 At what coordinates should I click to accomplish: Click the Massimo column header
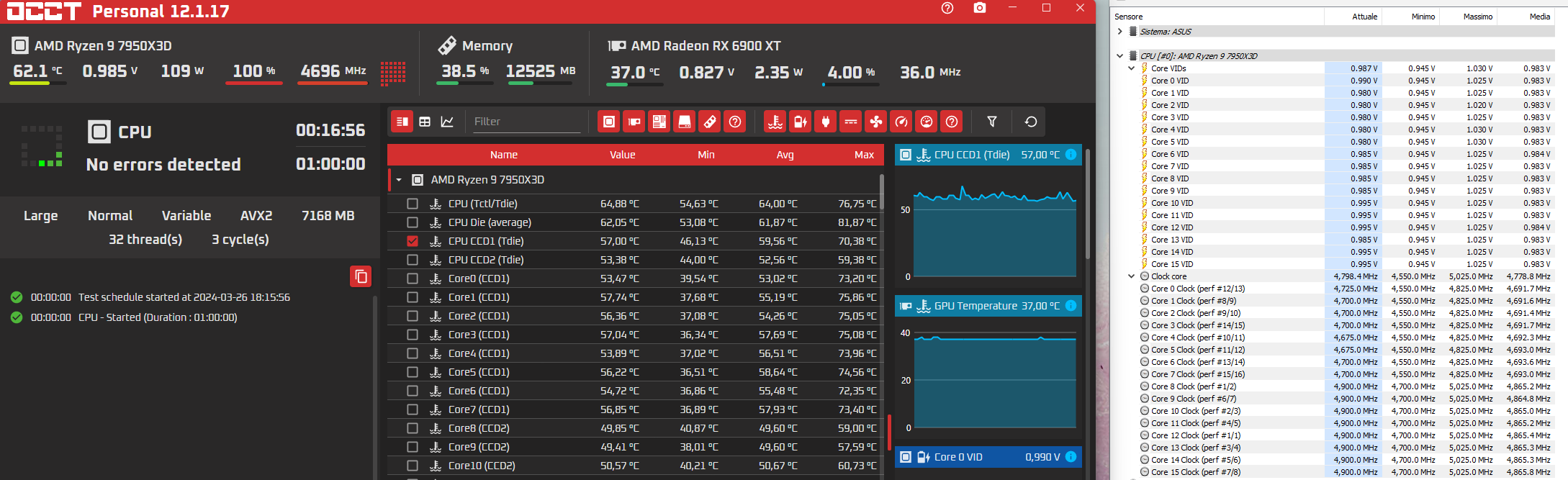click(x=1469, y=17)
